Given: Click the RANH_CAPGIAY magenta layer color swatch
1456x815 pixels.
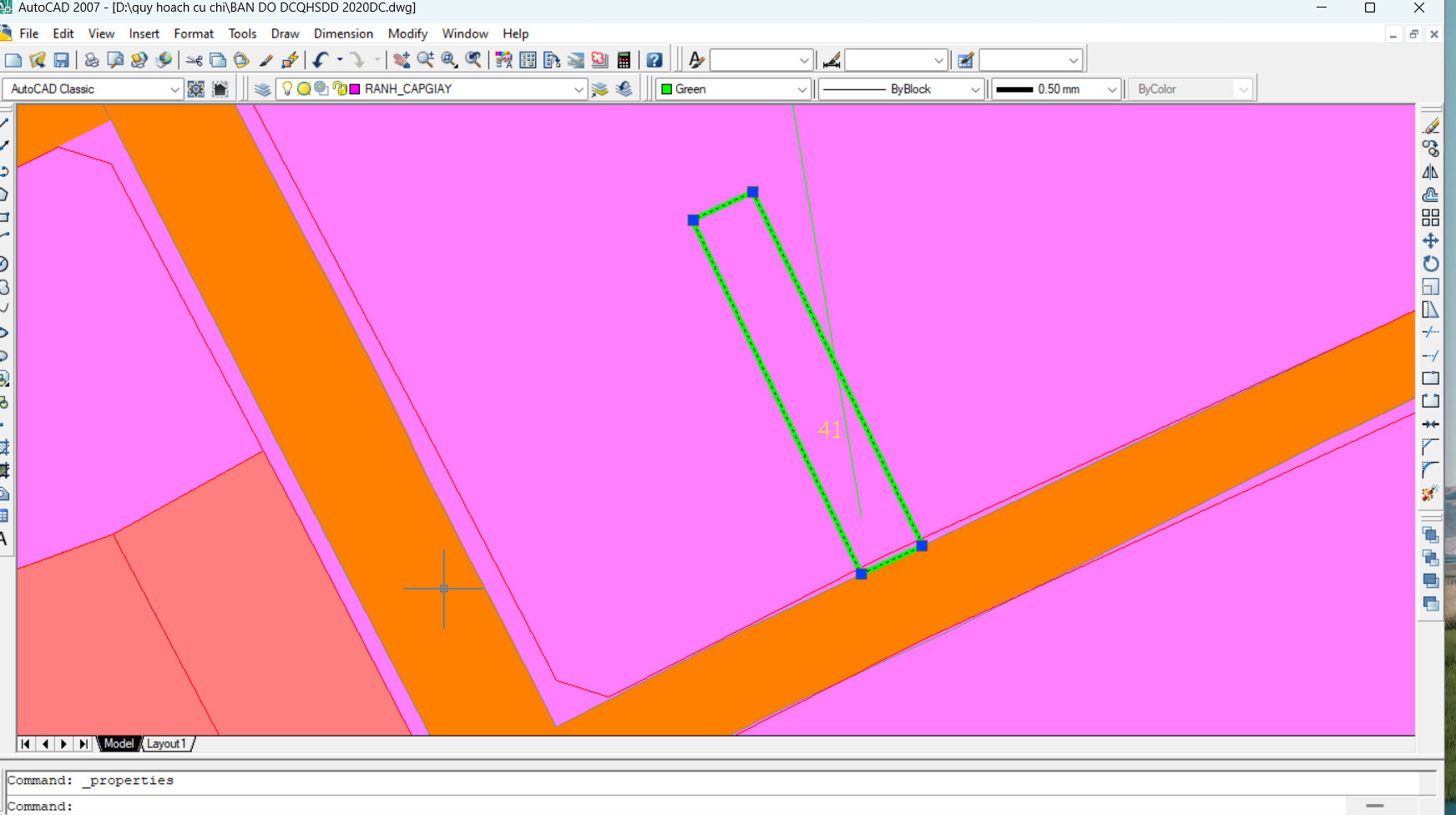Looking at the screenshot, I should point(355,89).
